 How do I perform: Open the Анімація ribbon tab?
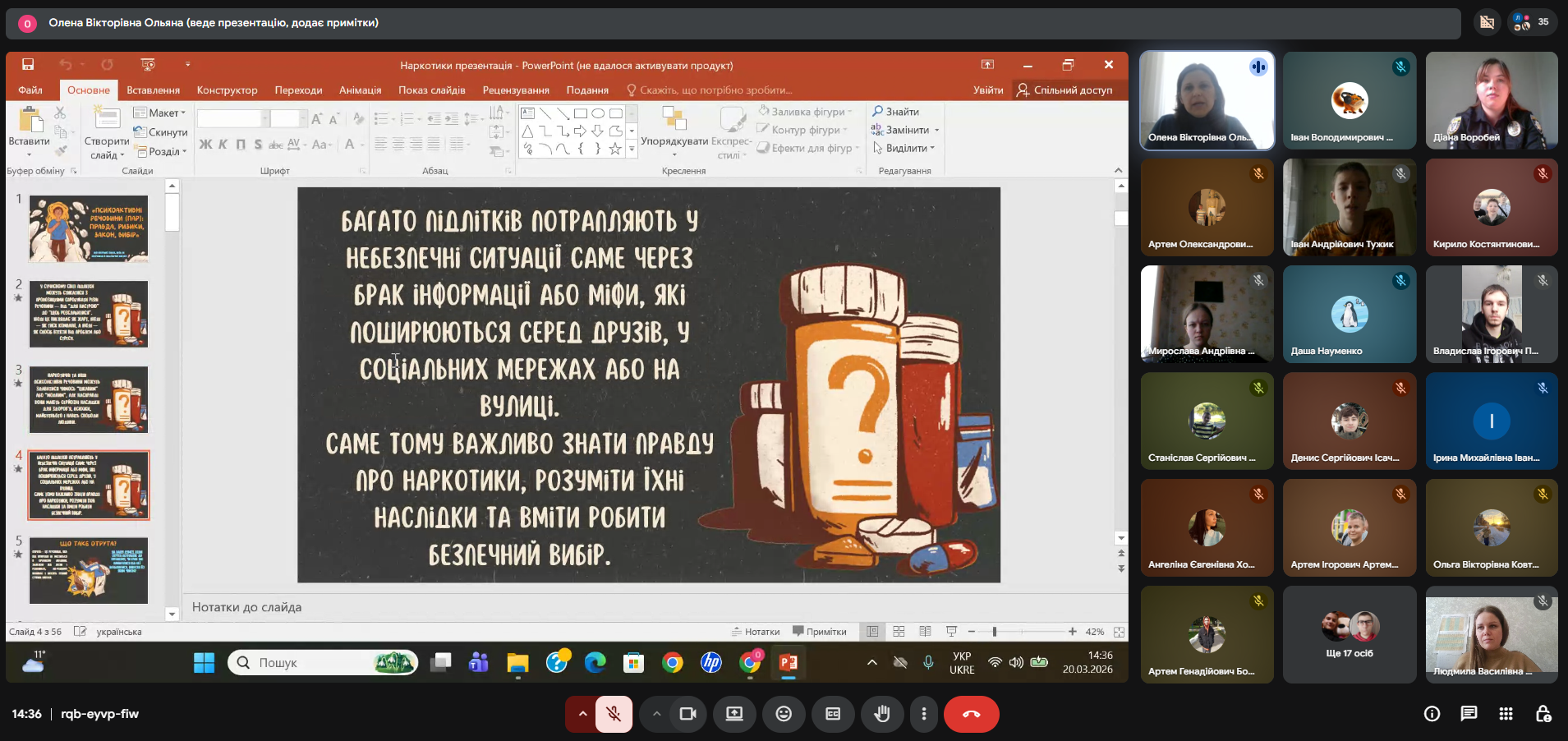pyautogui.click(x=360, y=90)
